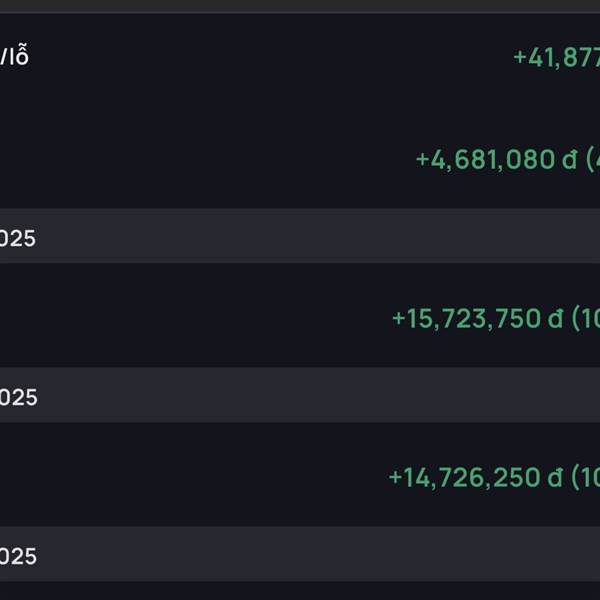600x600 pixels.
Task: Click the +41,877 total profit value
Action: [x=556, y=57]
